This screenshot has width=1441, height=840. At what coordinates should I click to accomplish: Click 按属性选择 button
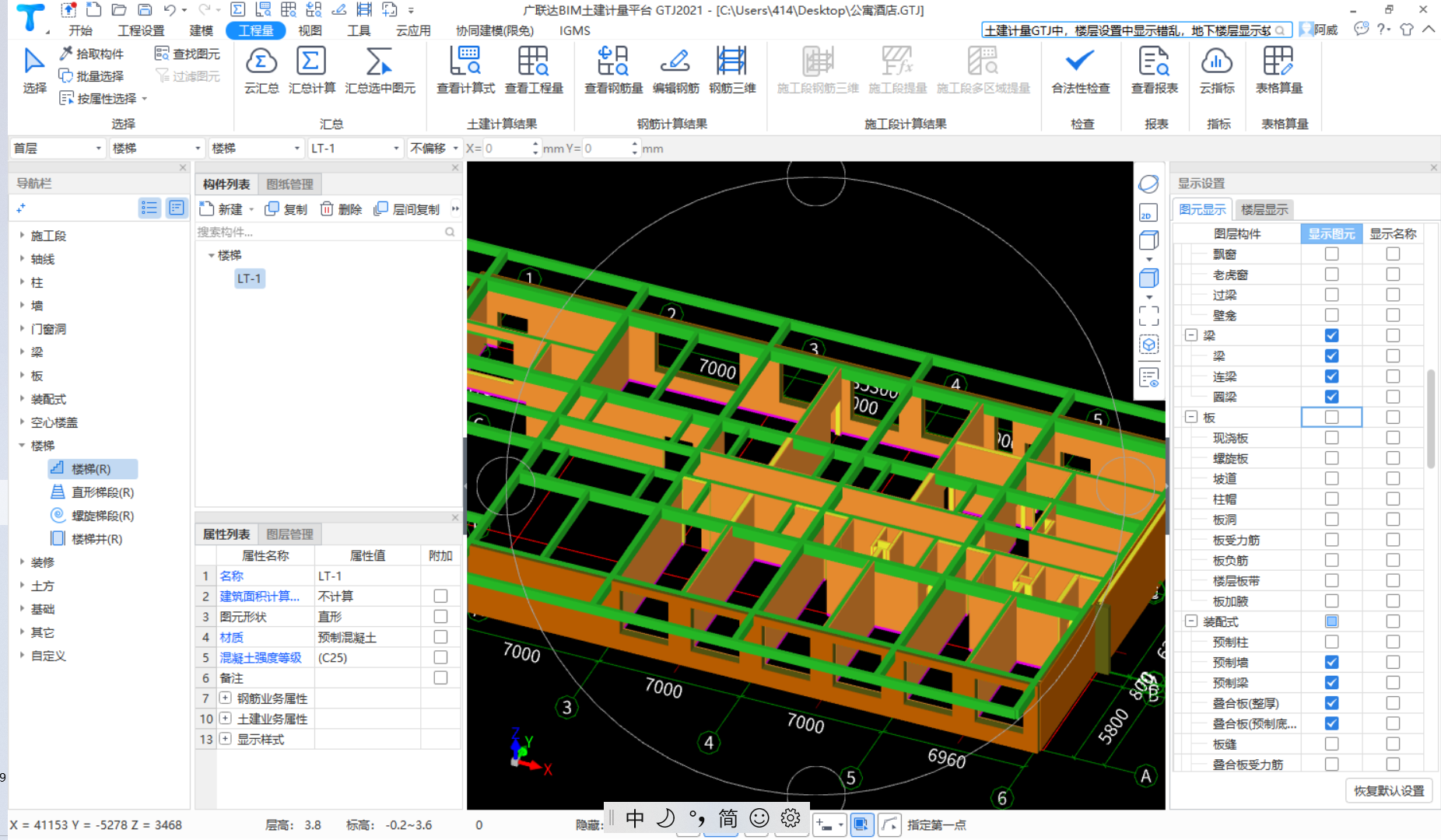[x=103, y=99]
